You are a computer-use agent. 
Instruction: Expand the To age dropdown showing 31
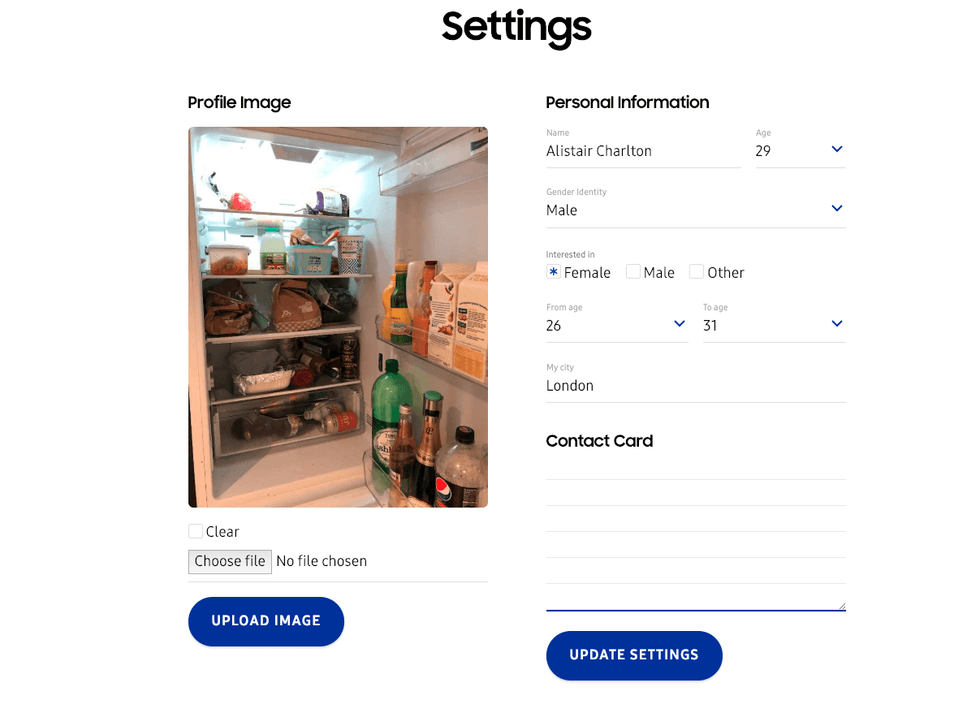tap(773, 325)
